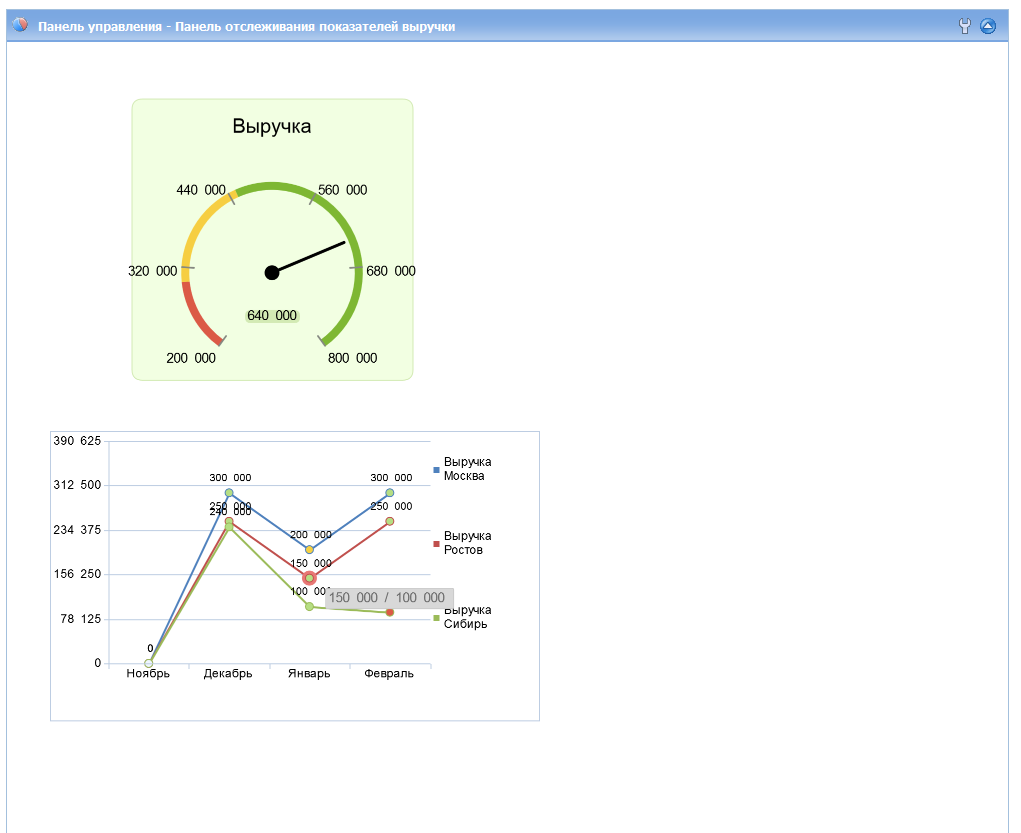This screenshot has width=1021, height=833.
Task: Click the 'Выручка Москва' legend label
Action: tap(467, 469)
